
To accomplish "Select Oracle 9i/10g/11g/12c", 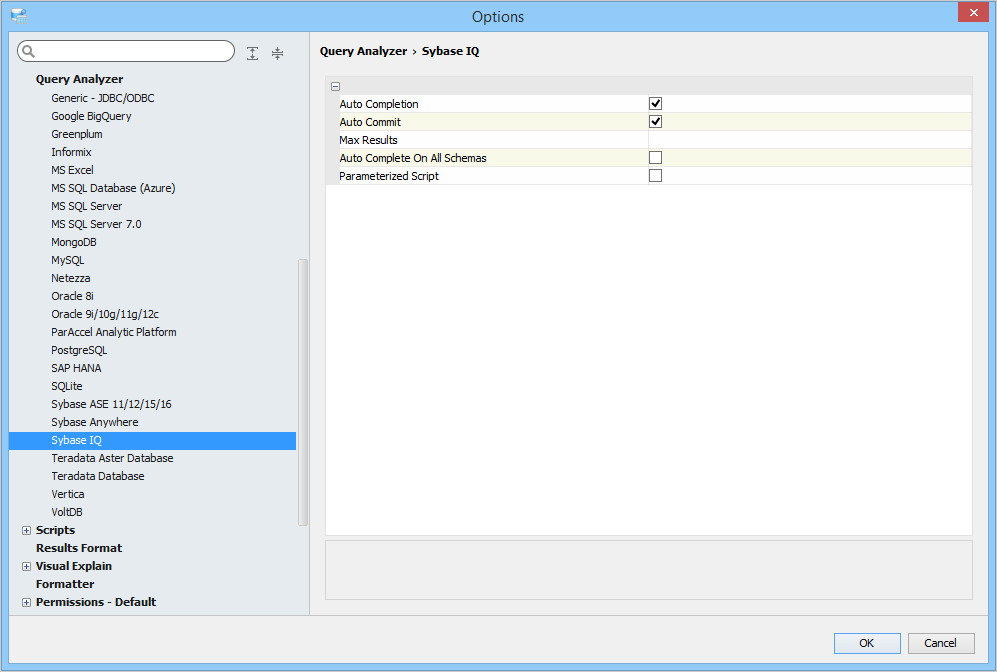I will point(104,314).
